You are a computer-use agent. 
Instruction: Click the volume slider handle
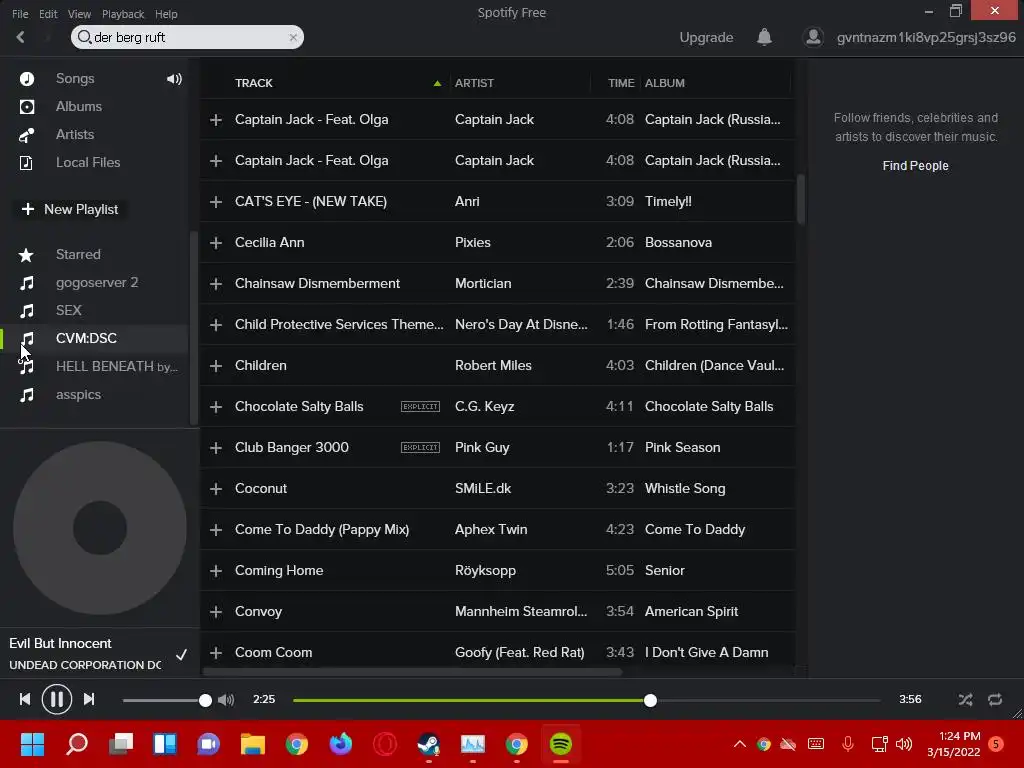pyautogui.click(x=205, y=700)
